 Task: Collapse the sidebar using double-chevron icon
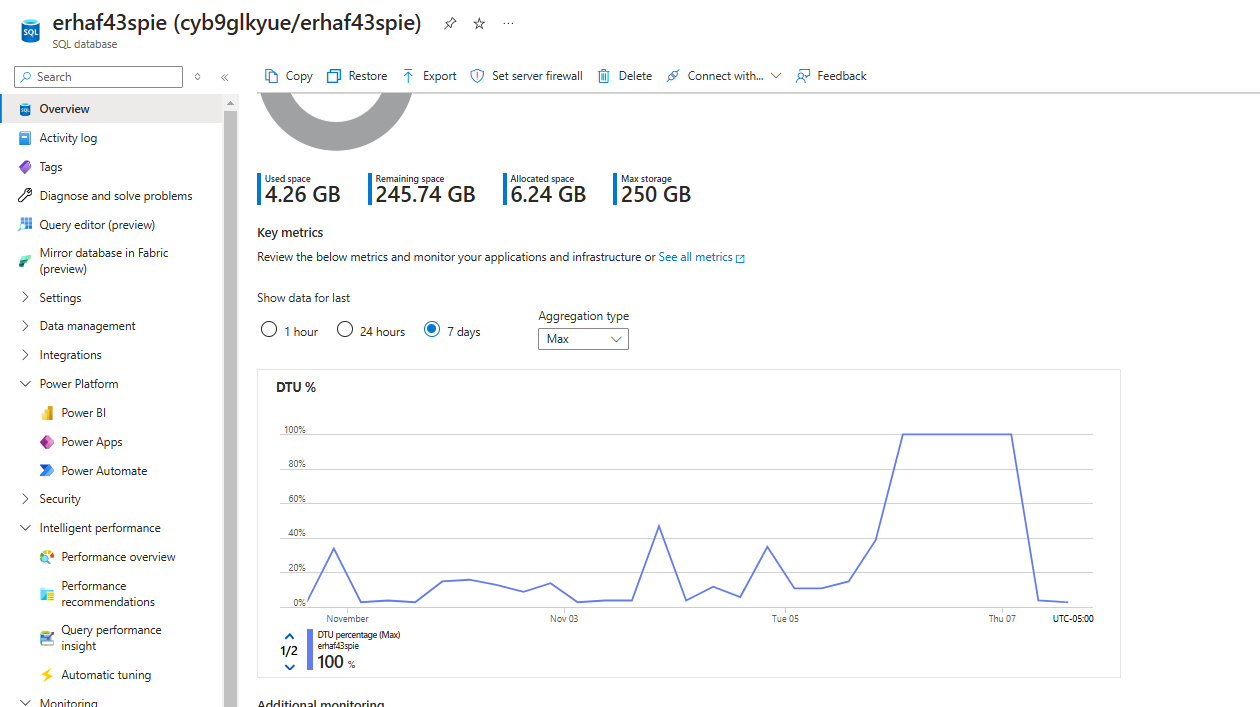click(x=225, y=77)
